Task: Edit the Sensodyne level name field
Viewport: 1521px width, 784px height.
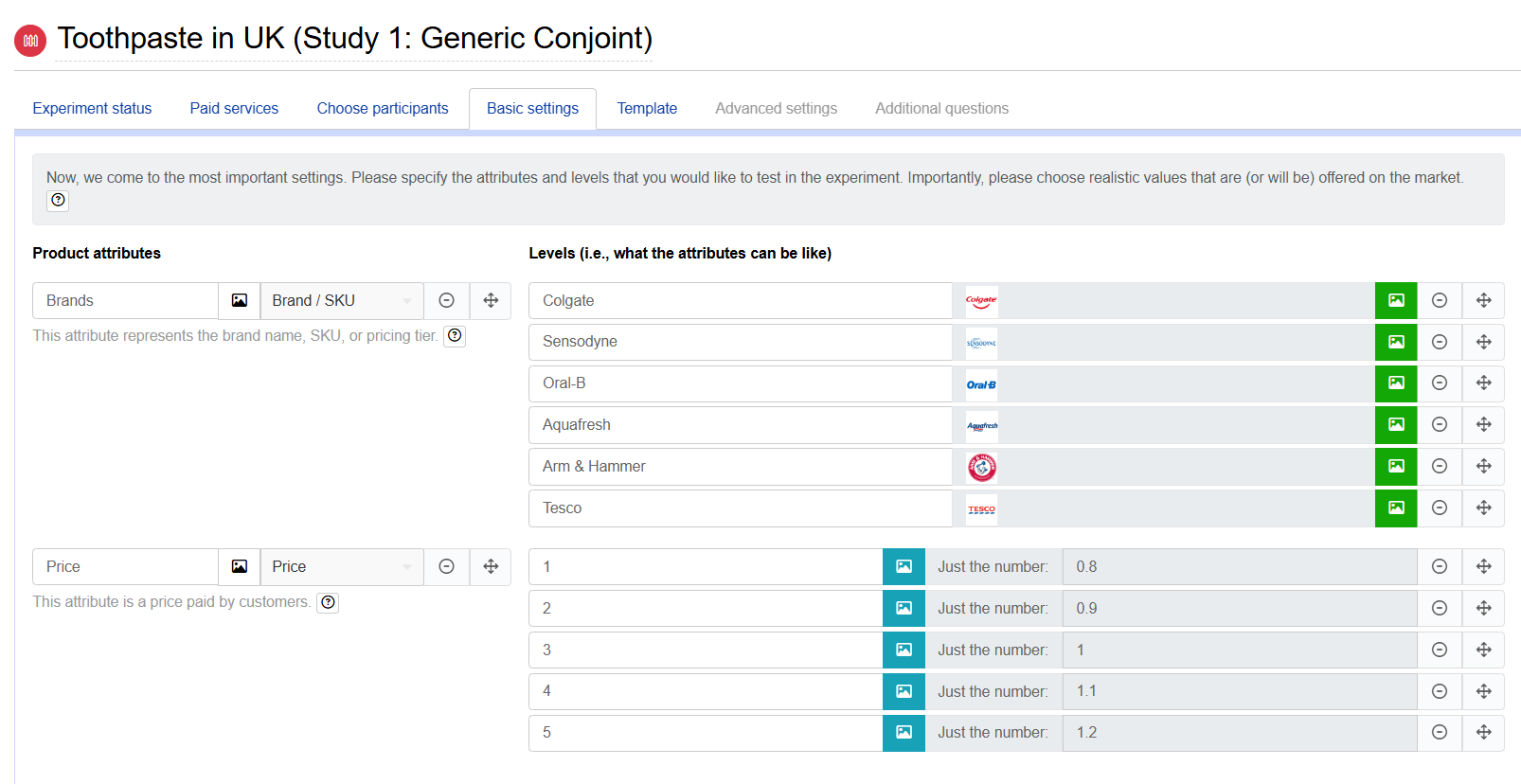Action: (741, 342)
